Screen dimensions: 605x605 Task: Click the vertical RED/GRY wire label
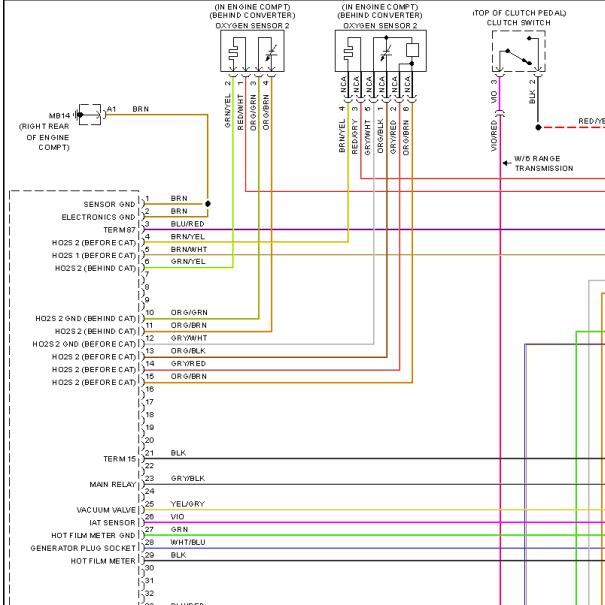(355, 137)
